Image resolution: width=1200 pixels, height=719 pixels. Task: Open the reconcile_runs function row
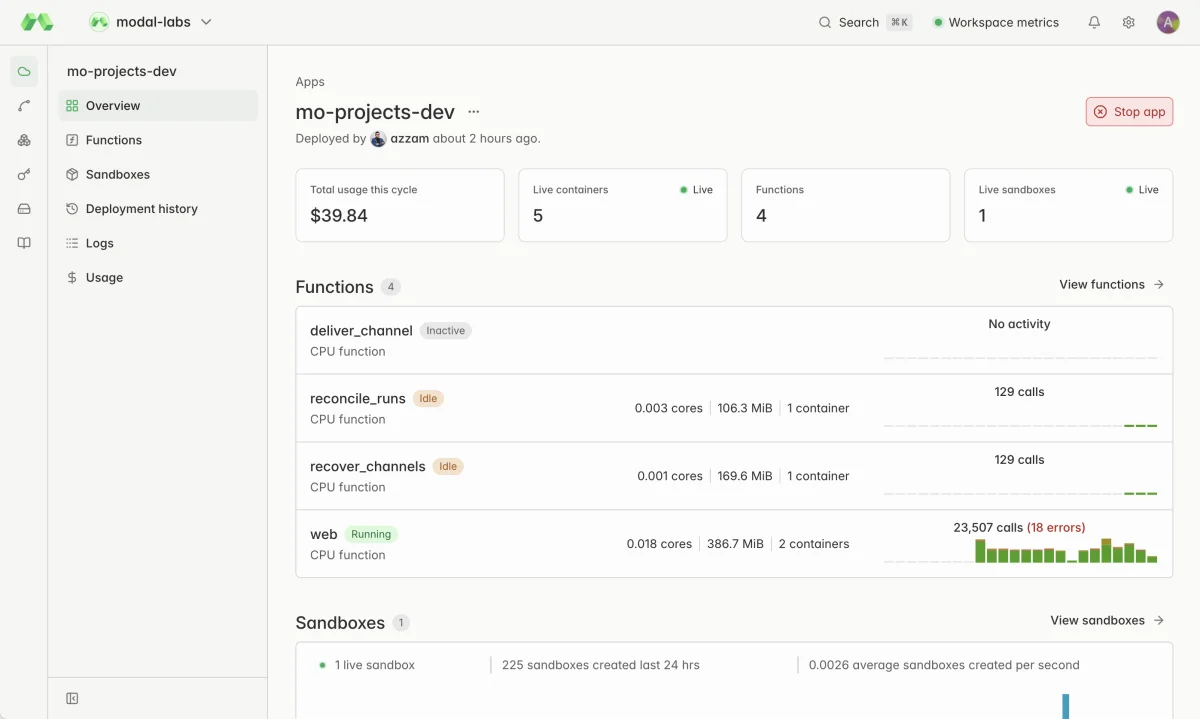click(x=734, y=409)
